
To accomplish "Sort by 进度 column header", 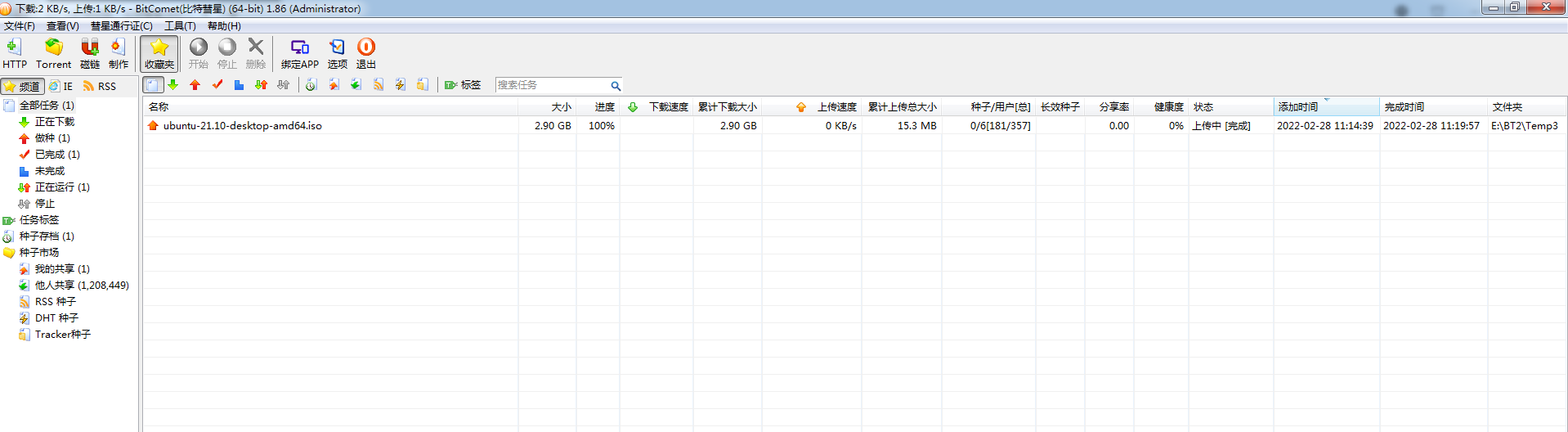I will 598,107.
